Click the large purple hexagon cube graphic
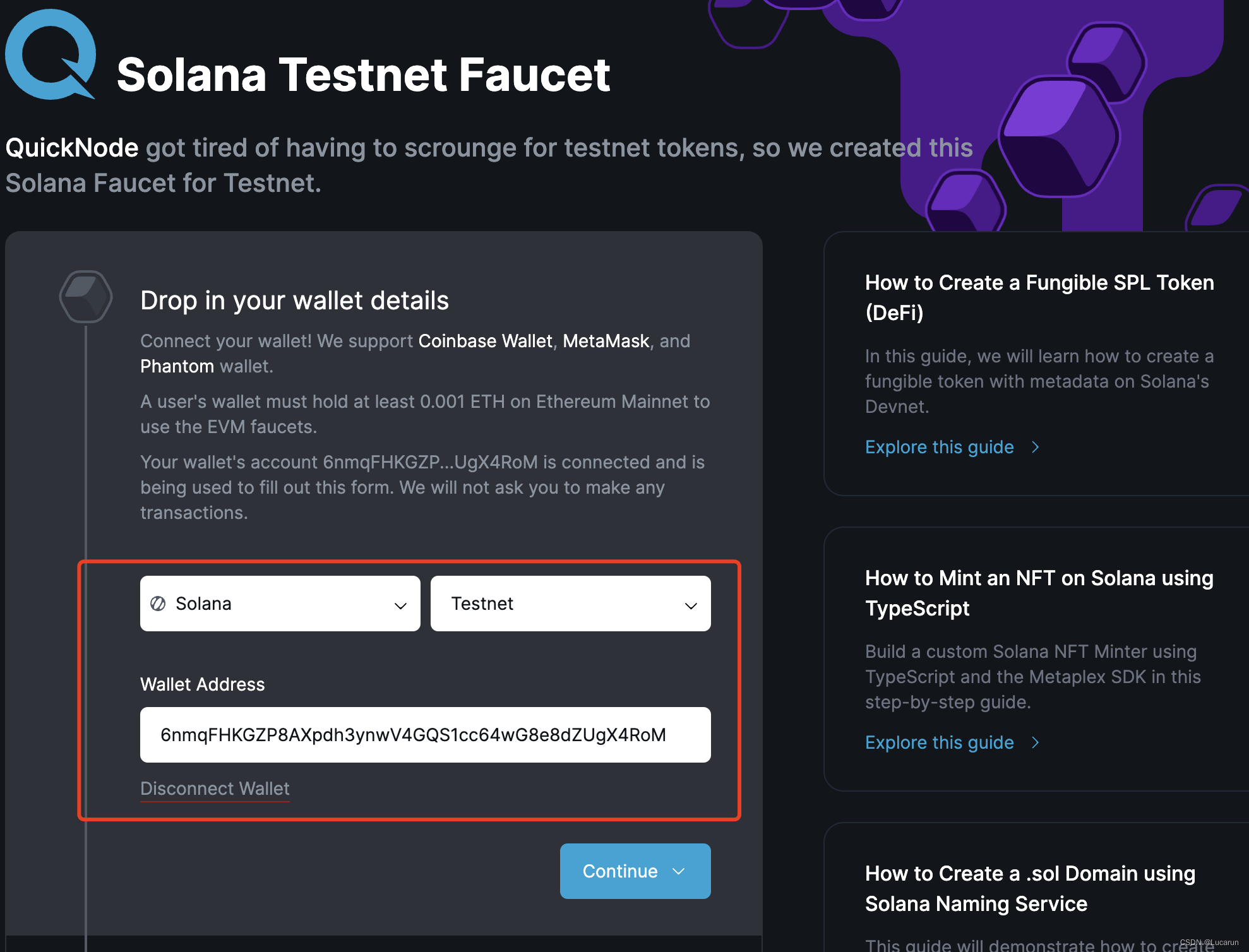 1059,136
